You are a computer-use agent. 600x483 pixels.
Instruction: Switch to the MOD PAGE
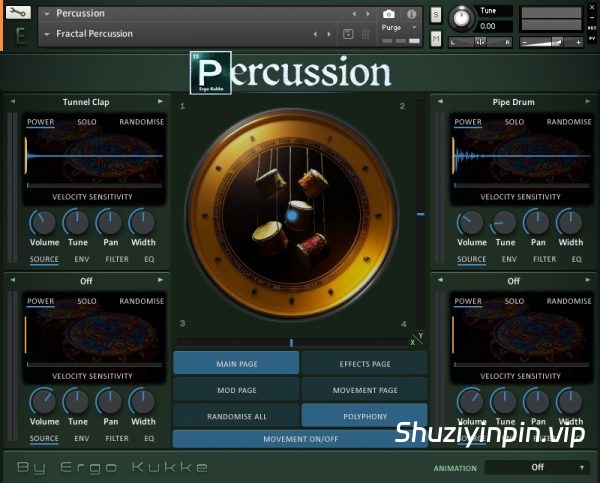(x=236, y=390)
